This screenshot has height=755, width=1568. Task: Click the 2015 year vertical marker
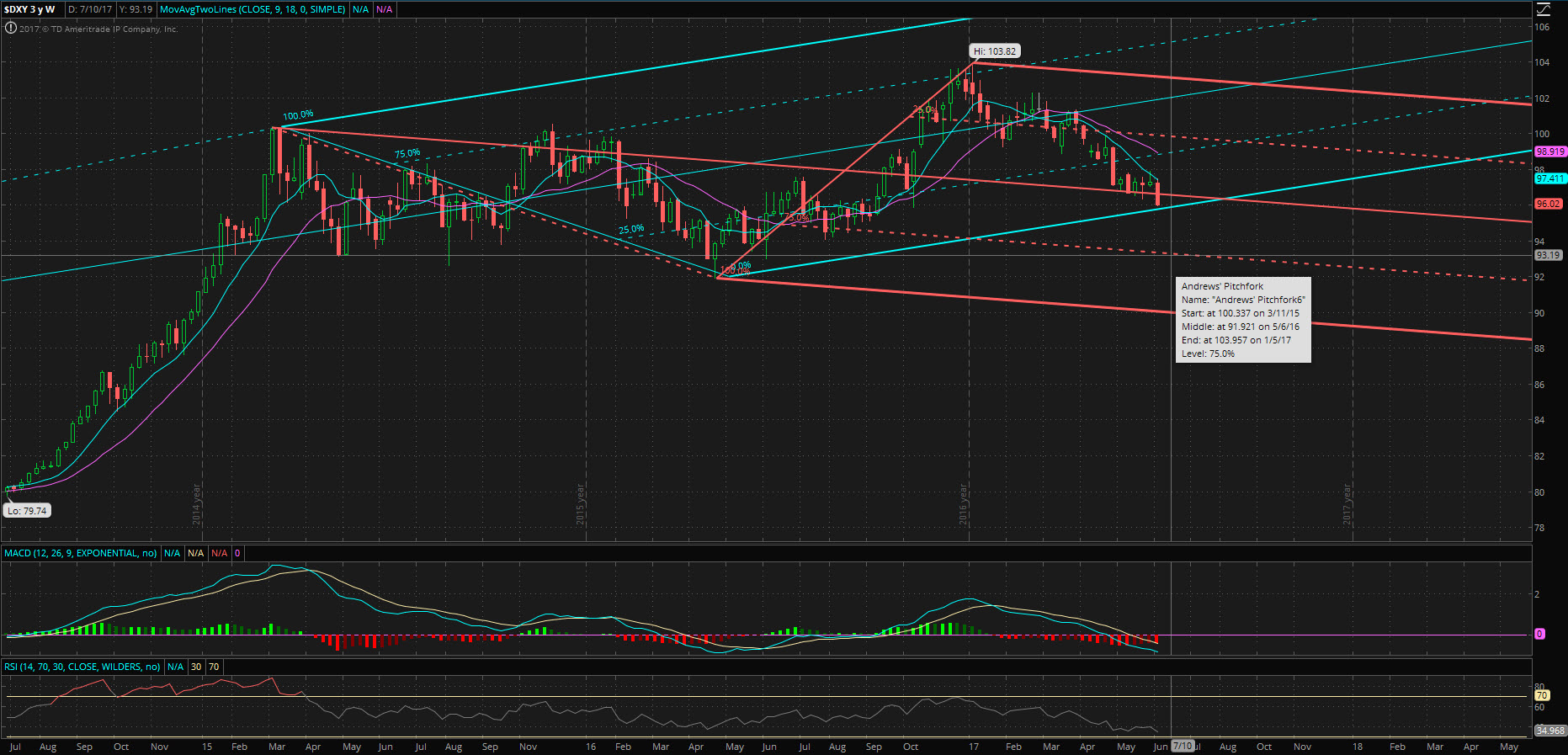click(x=580, y=505)
